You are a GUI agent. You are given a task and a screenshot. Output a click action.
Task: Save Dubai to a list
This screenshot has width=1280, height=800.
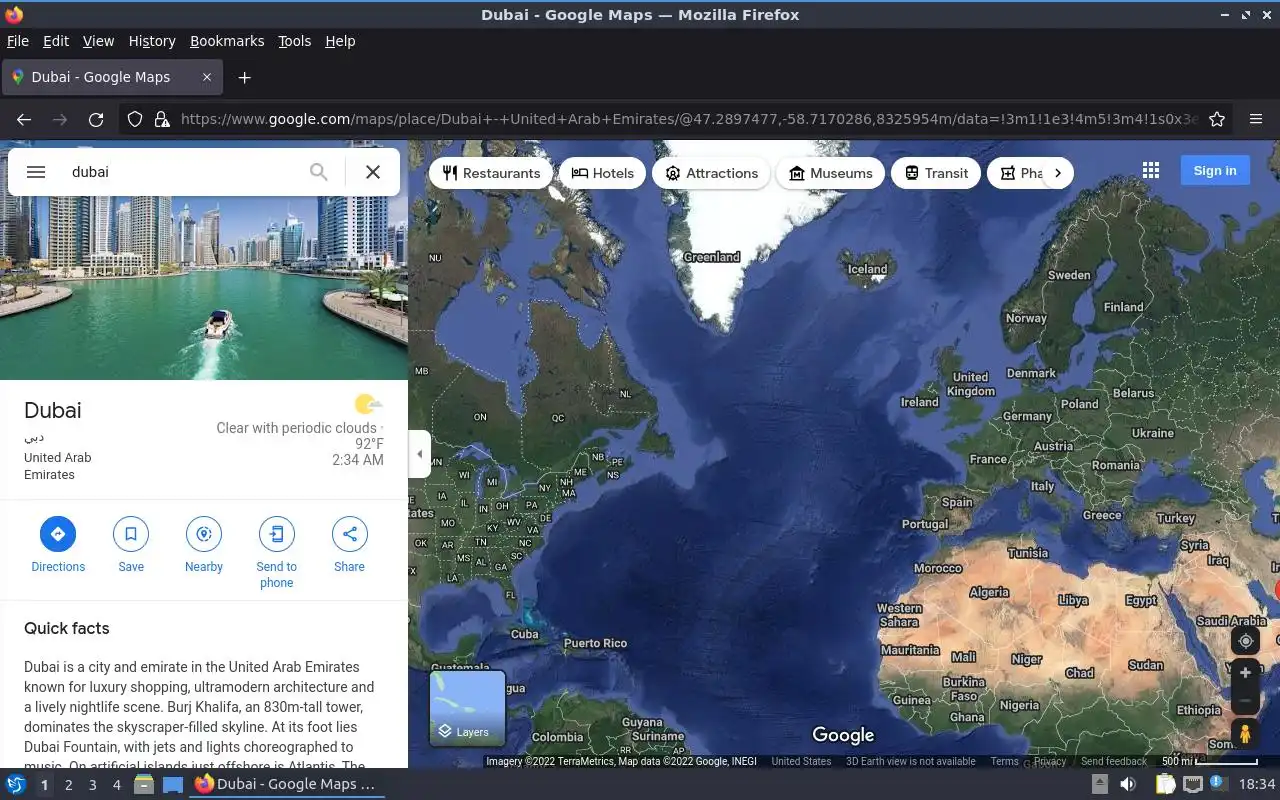click(131, 544)
